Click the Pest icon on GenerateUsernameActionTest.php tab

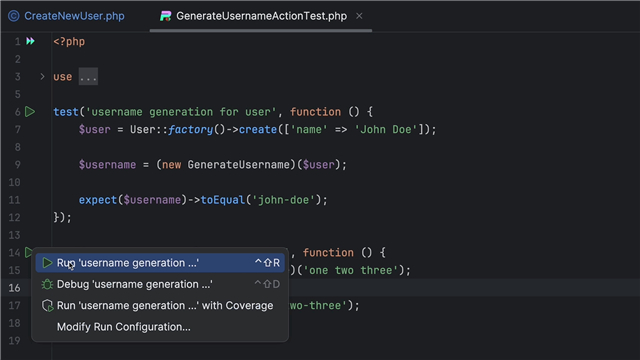165,16
